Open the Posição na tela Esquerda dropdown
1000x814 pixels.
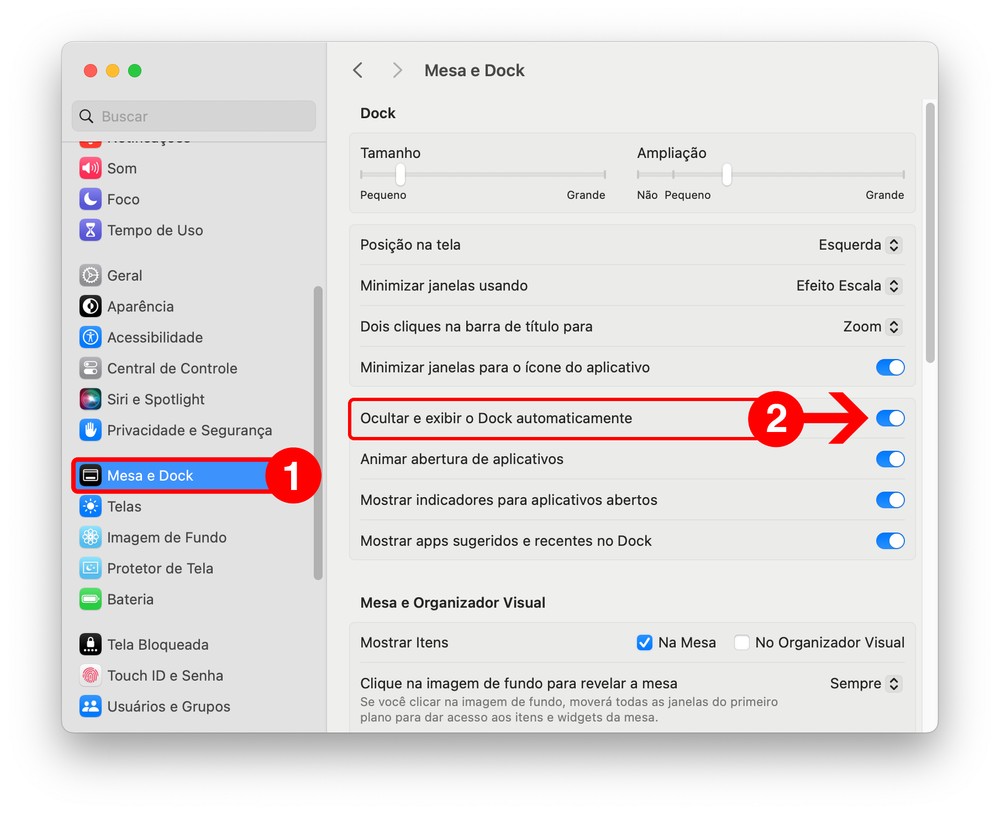(860, 245)
